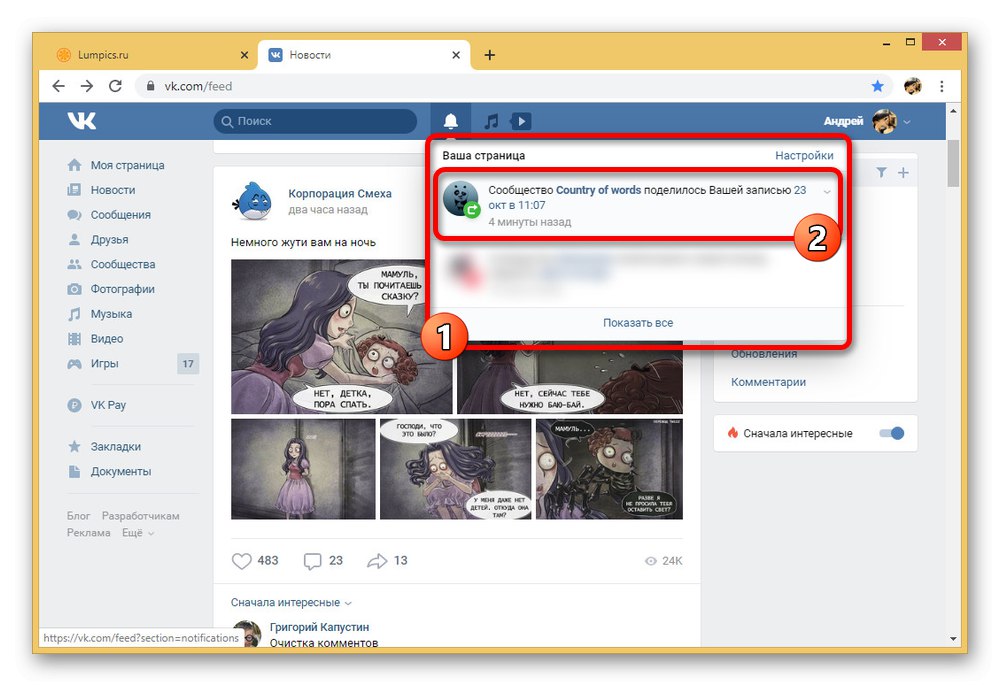Click the два часа назад timestamp
The width and height of the screenshot is (1000, 686).
click(x=328, y=210)
